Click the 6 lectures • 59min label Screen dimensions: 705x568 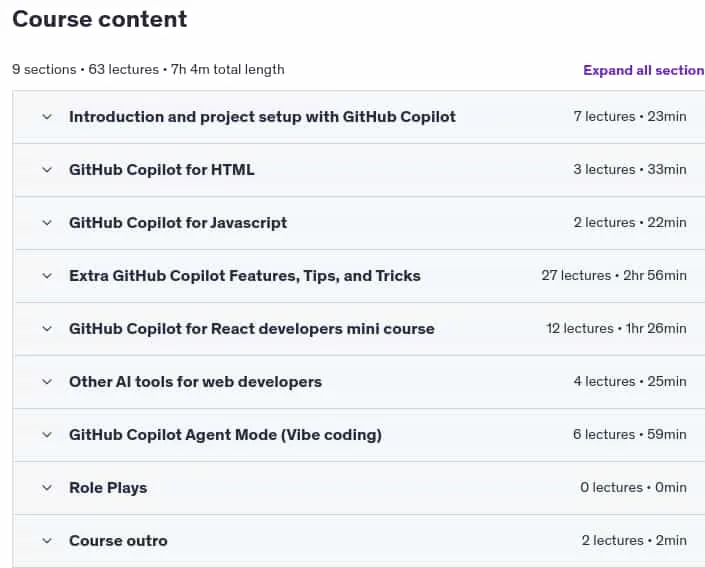tap(630, 434)
